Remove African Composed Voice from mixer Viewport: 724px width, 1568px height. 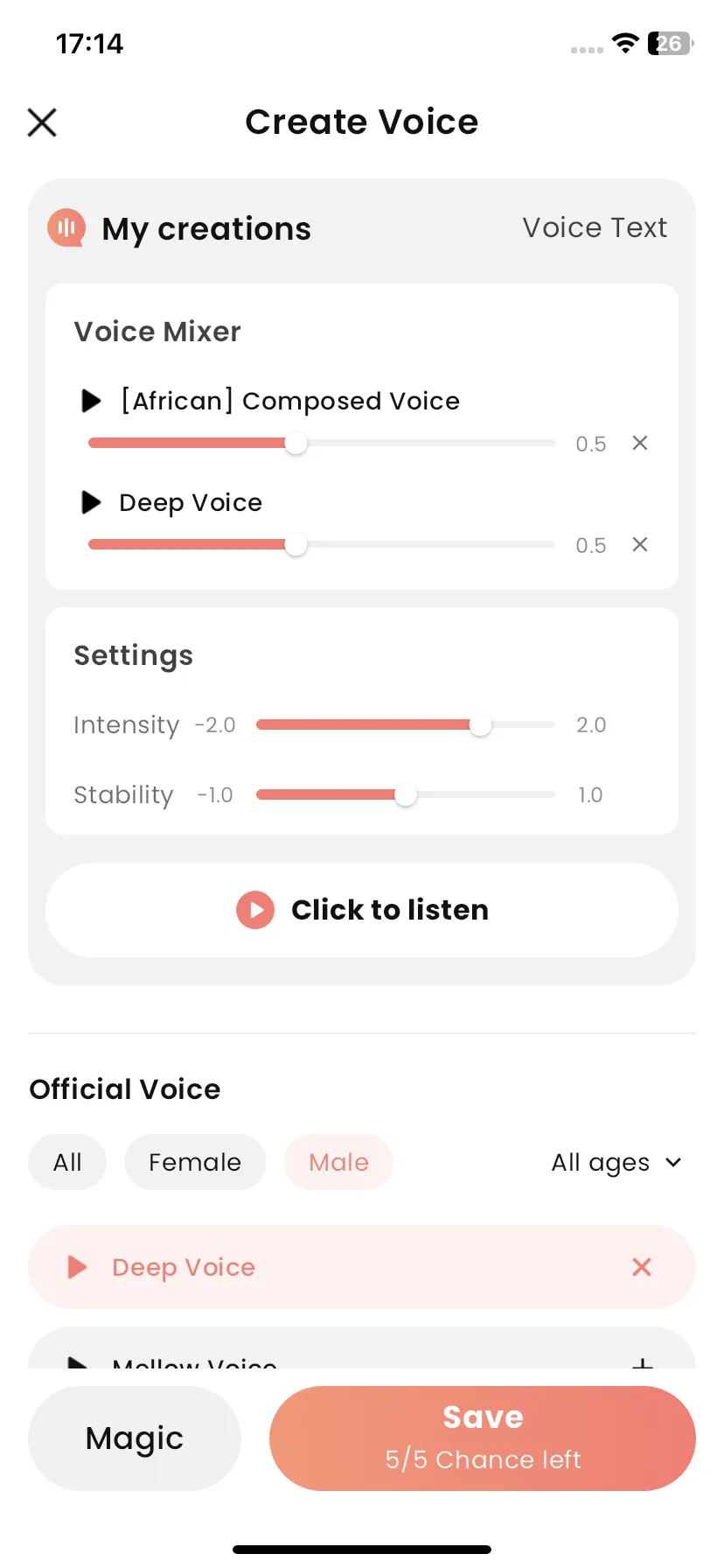pyautogui.click(x=640, y=443)
